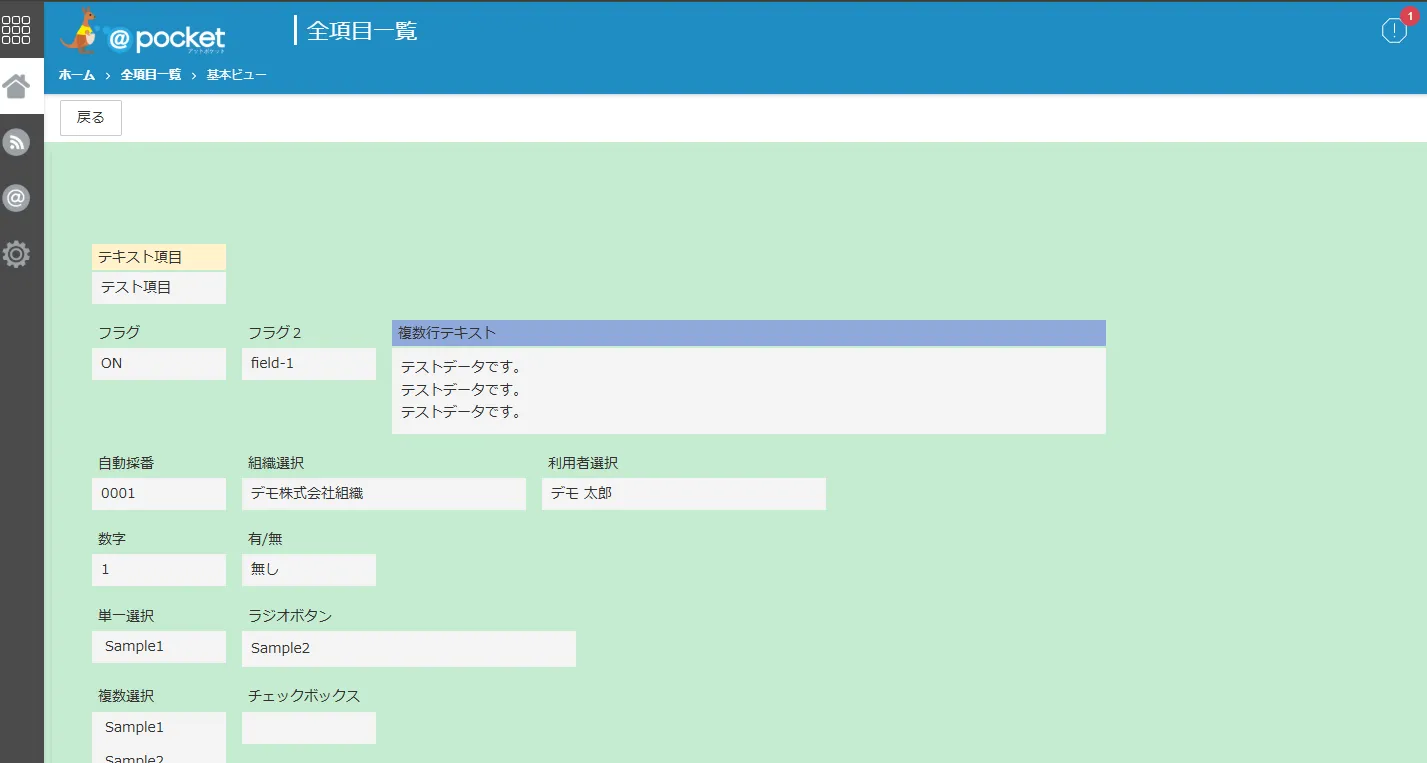Open the notification alert icon
The height and width of the screenshot is (763, 1427).
1394,30
